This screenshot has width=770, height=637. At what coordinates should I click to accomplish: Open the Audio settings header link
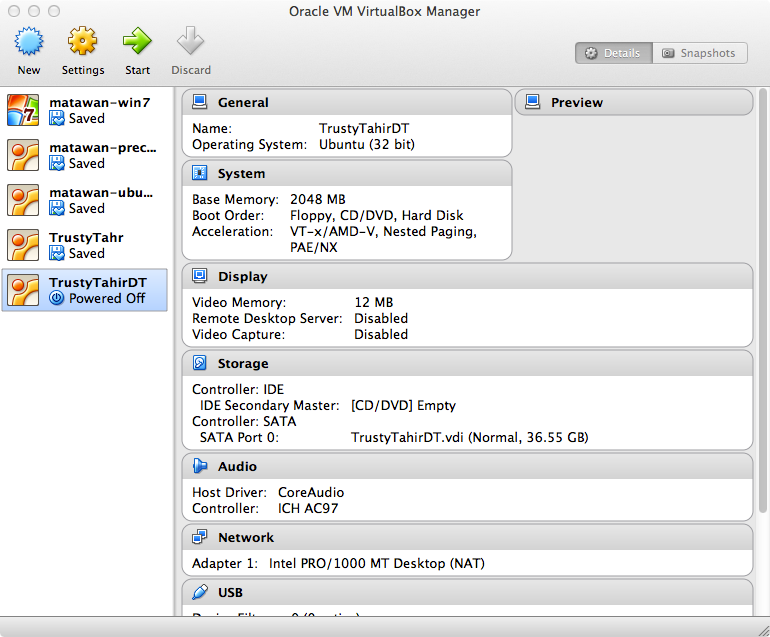pos(237,467)
